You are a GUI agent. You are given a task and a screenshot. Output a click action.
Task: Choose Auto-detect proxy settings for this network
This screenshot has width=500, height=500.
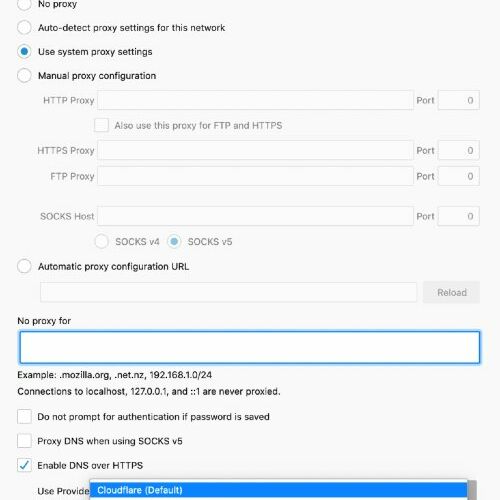click(24, 28)
